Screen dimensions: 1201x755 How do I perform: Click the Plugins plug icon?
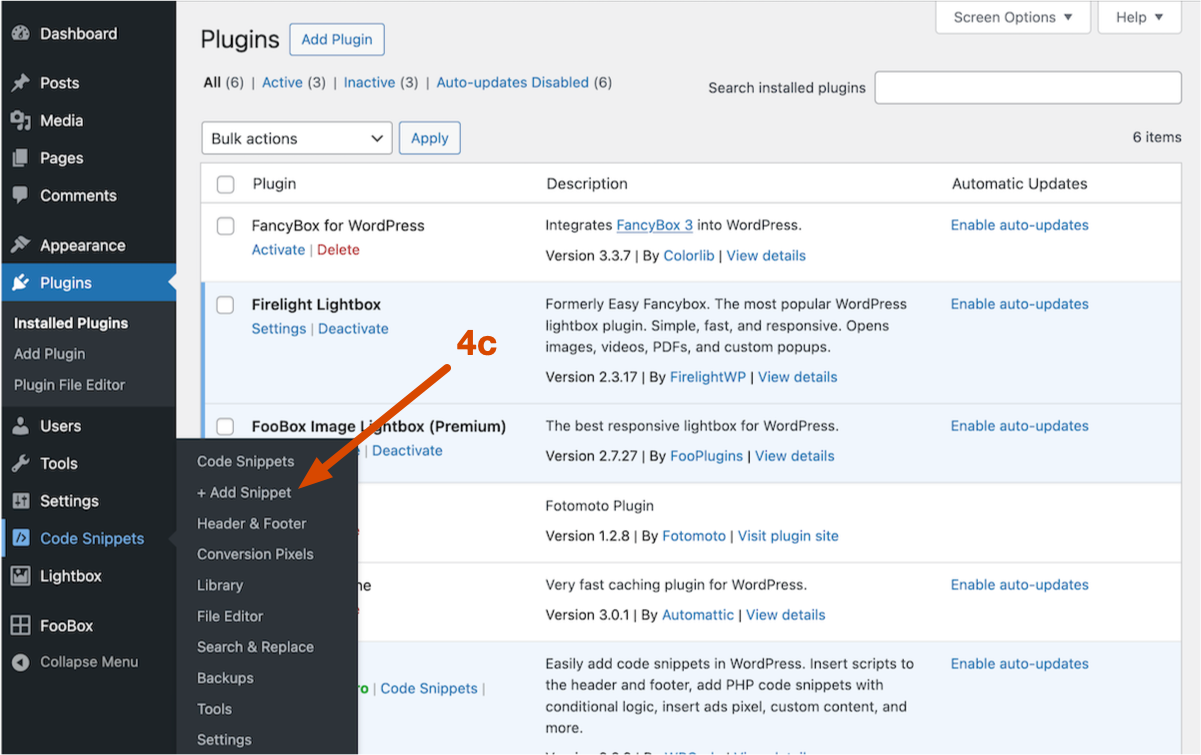point(20,283)
